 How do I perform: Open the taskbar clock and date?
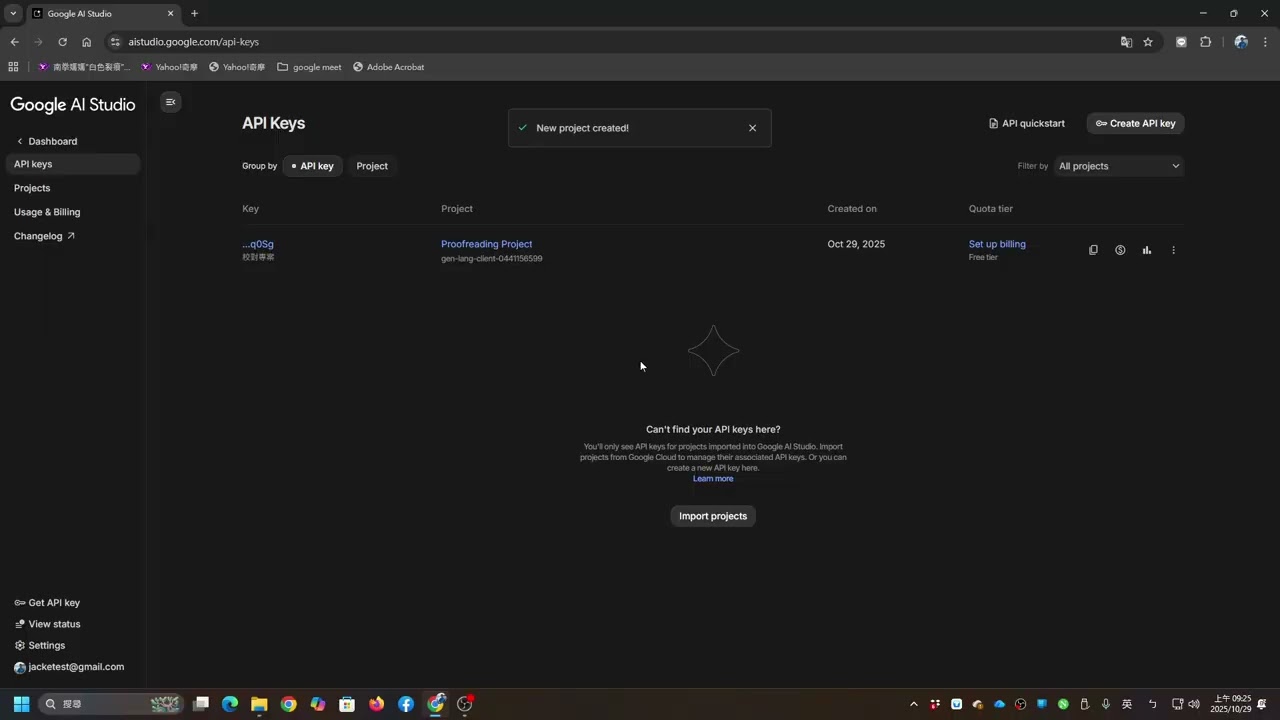(x=1231, y=704)
